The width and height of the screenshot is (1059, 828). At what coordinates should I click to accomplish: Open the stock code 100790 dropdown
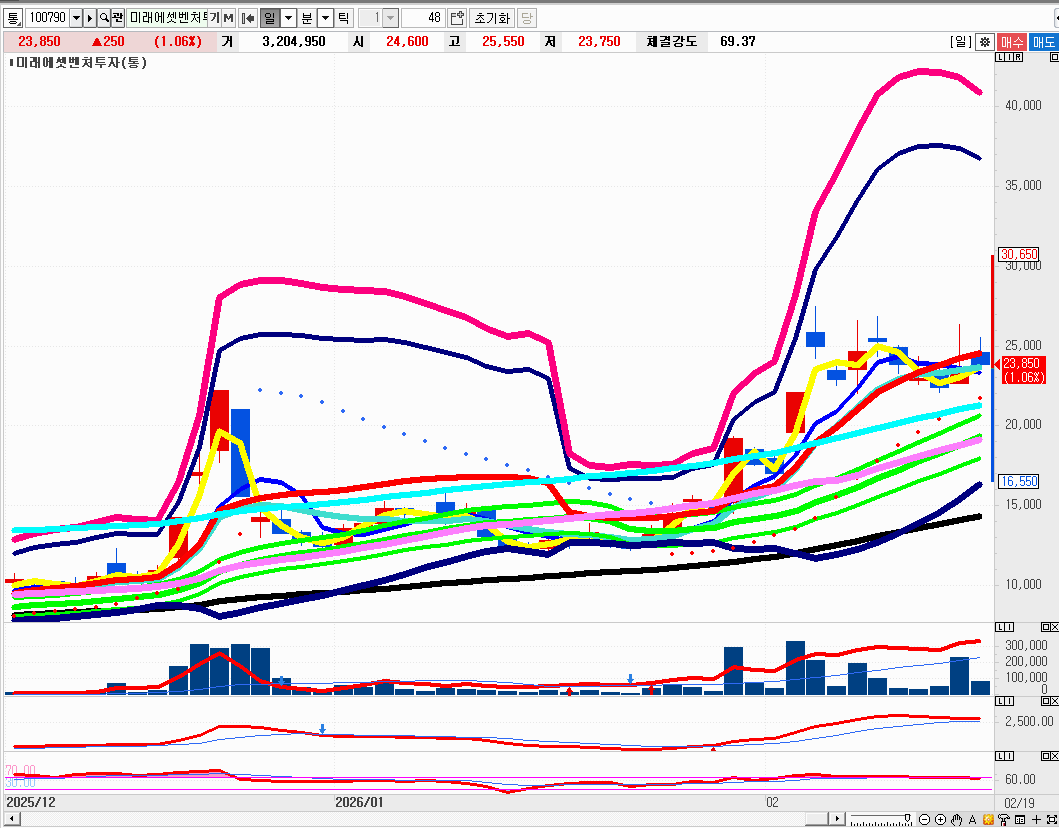76,18
